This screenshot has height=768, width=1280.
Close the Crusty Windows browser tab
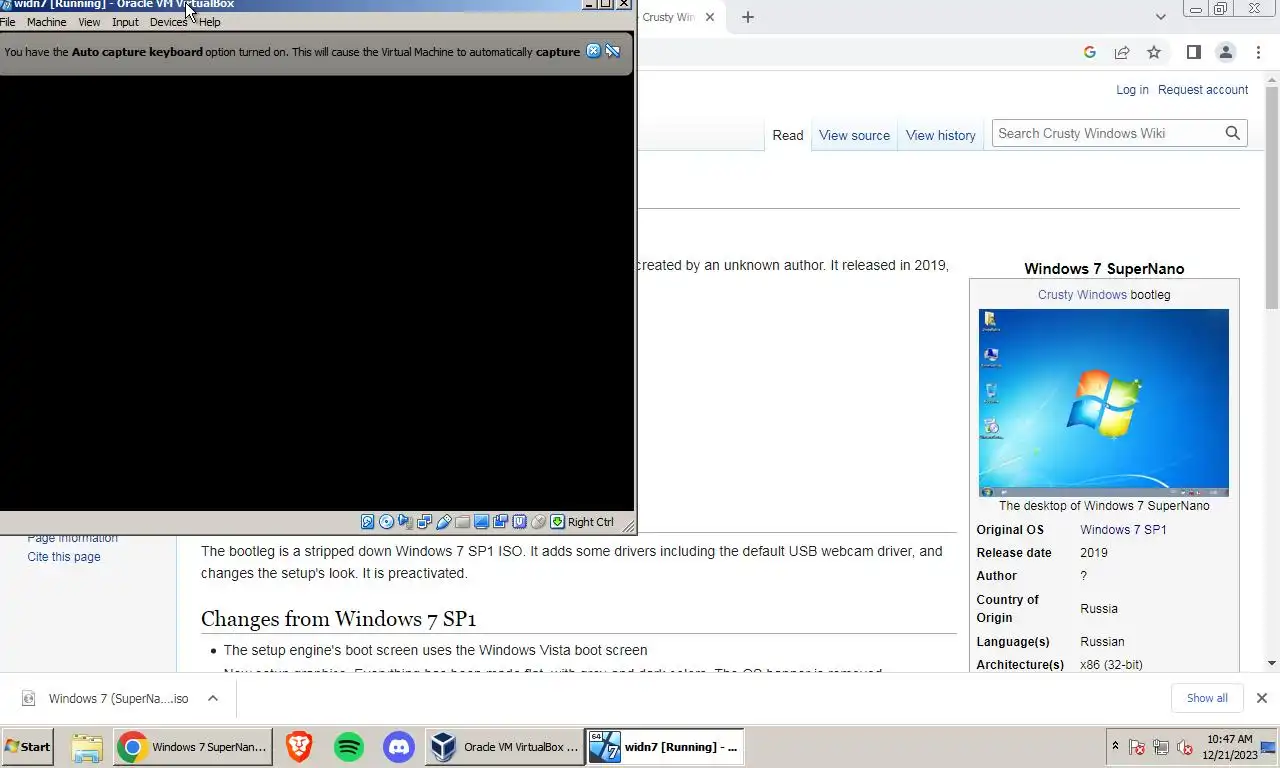click(x=710, y=17)
